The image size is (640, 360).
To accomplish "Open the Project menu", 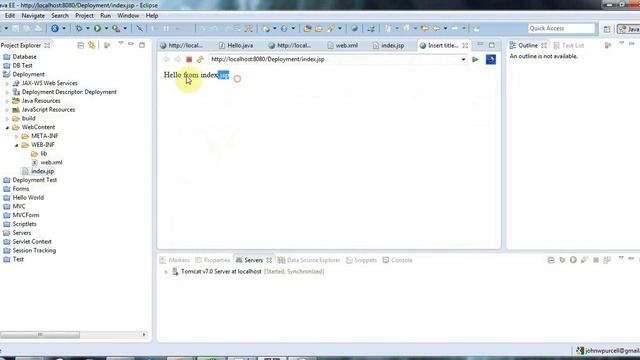I will pyautogui.click(x=84, y=16).
